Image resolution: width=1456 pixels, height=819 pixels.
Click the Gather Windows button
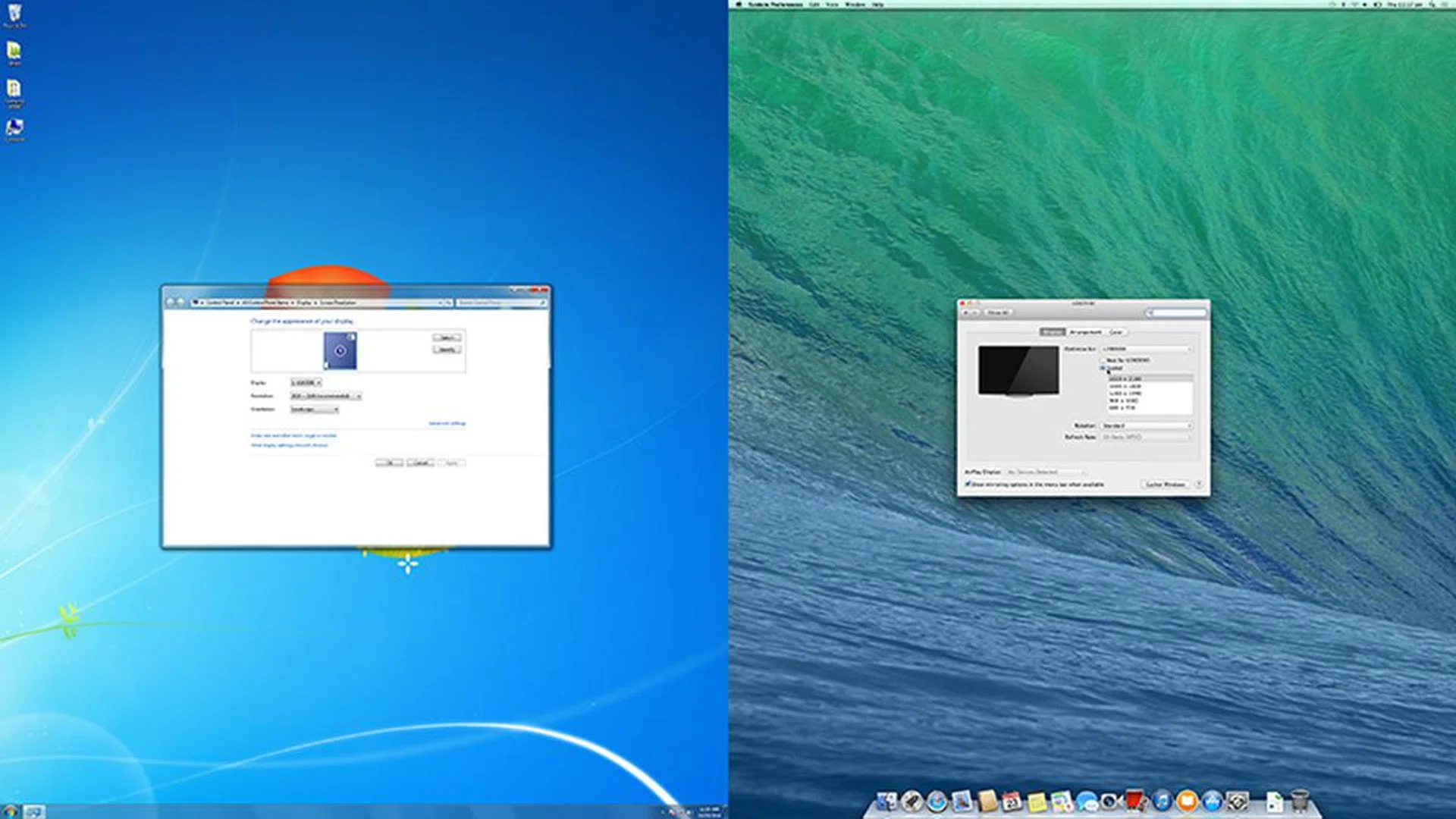click(x=1164, y=485)
